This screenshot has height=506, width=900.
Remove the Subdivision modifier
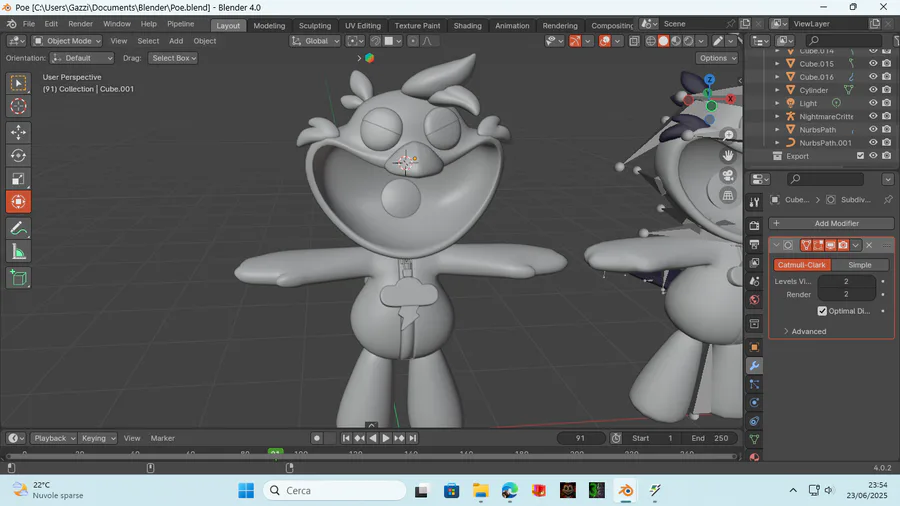click(x=869, y=245)
